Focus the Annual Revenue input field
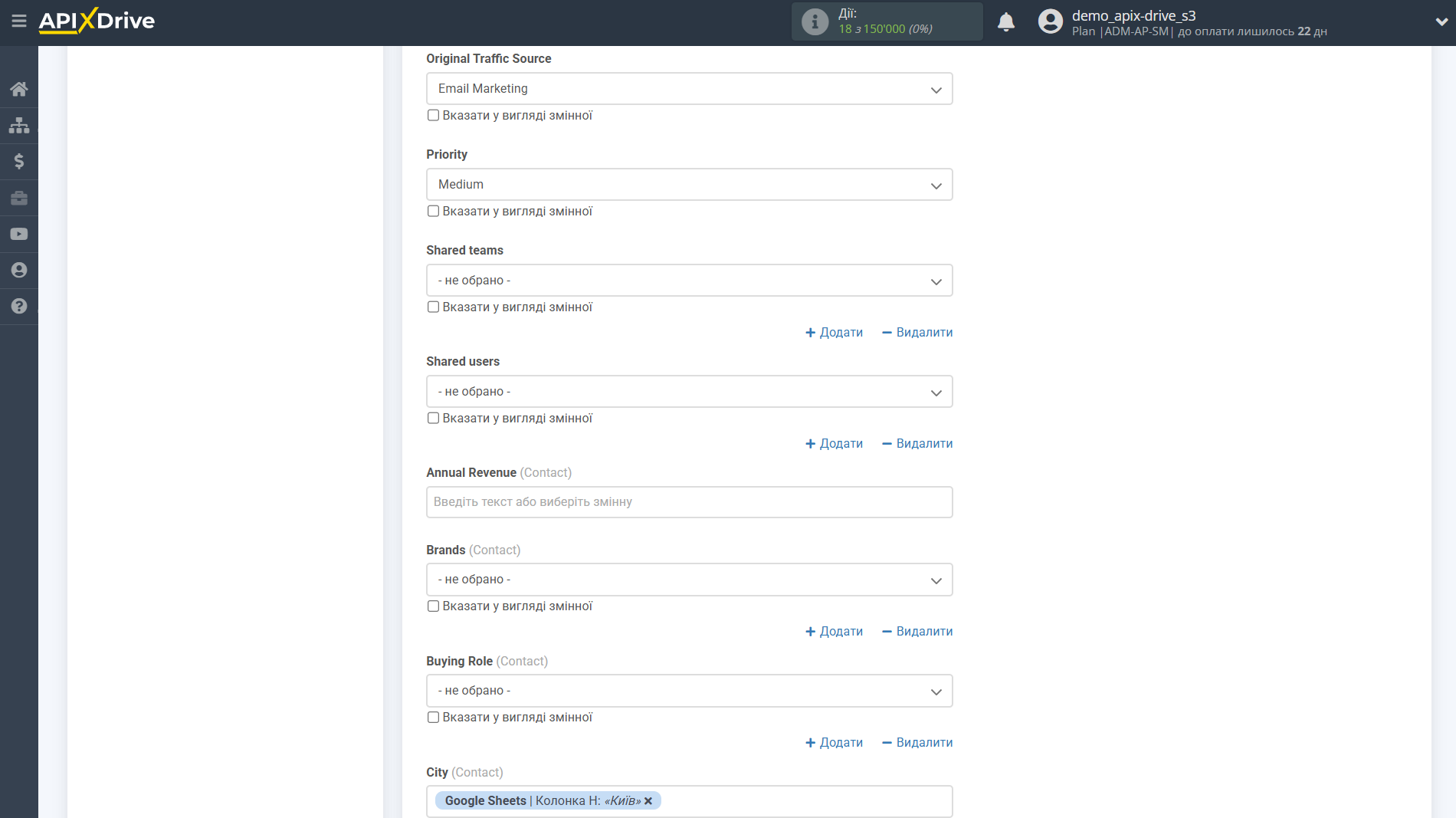The image size is (1456, 818). (689, 502)
